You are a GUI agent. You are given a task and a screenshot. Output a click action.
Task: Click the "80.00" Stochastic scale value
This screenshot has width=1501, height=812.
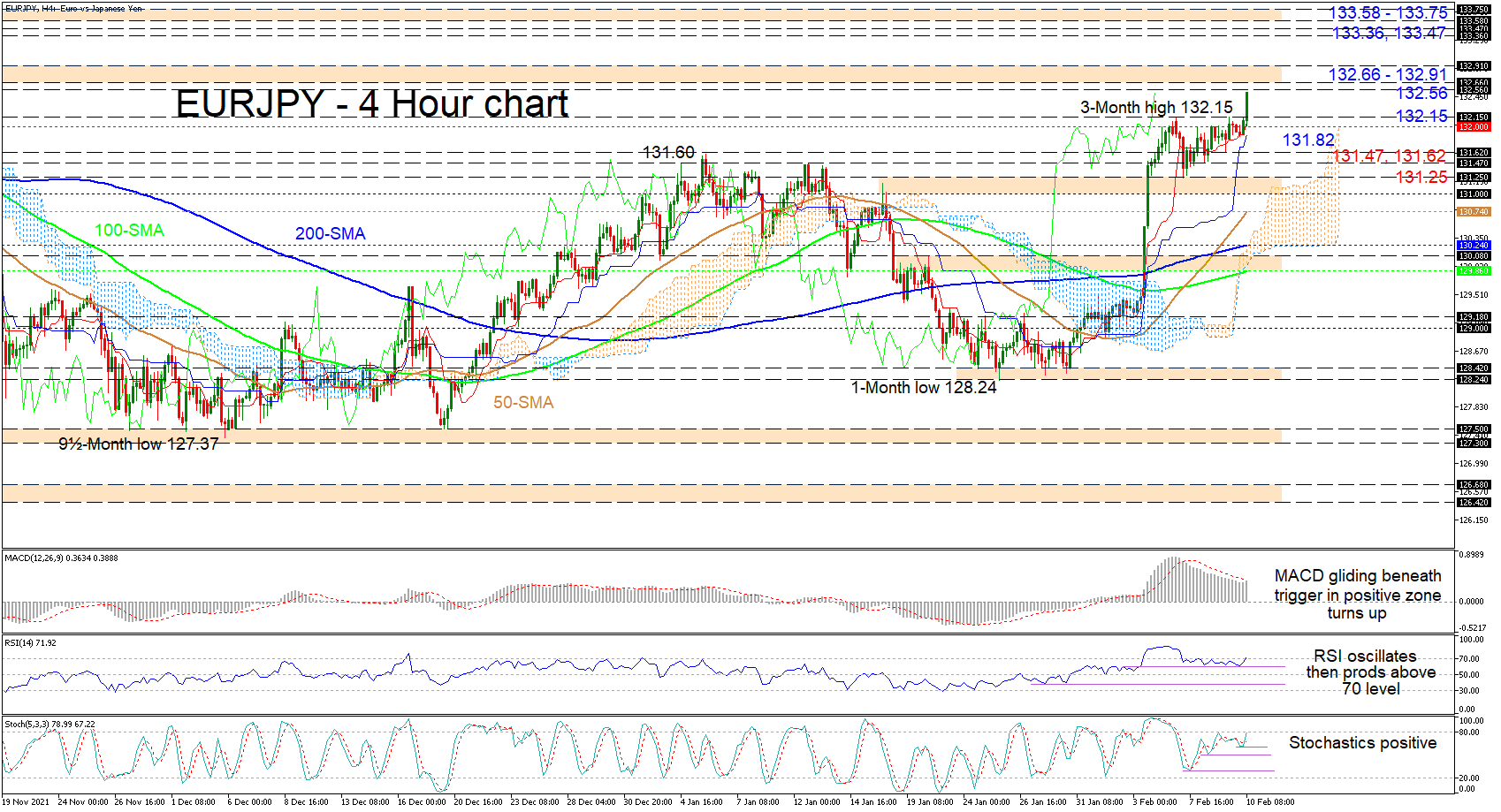pos(1470,732)
